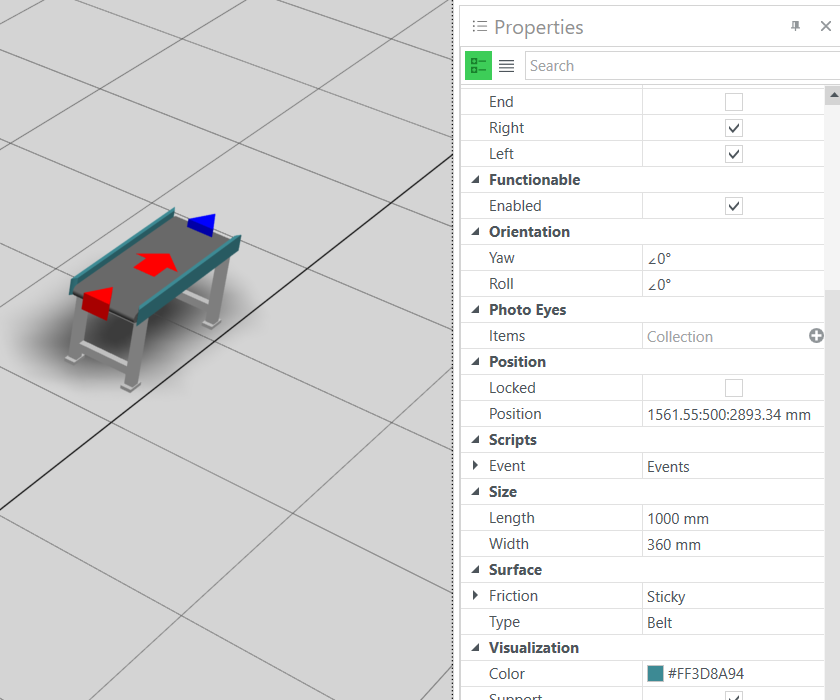
Task: Edit the Width value 360 mm
Action: point(733,544)
